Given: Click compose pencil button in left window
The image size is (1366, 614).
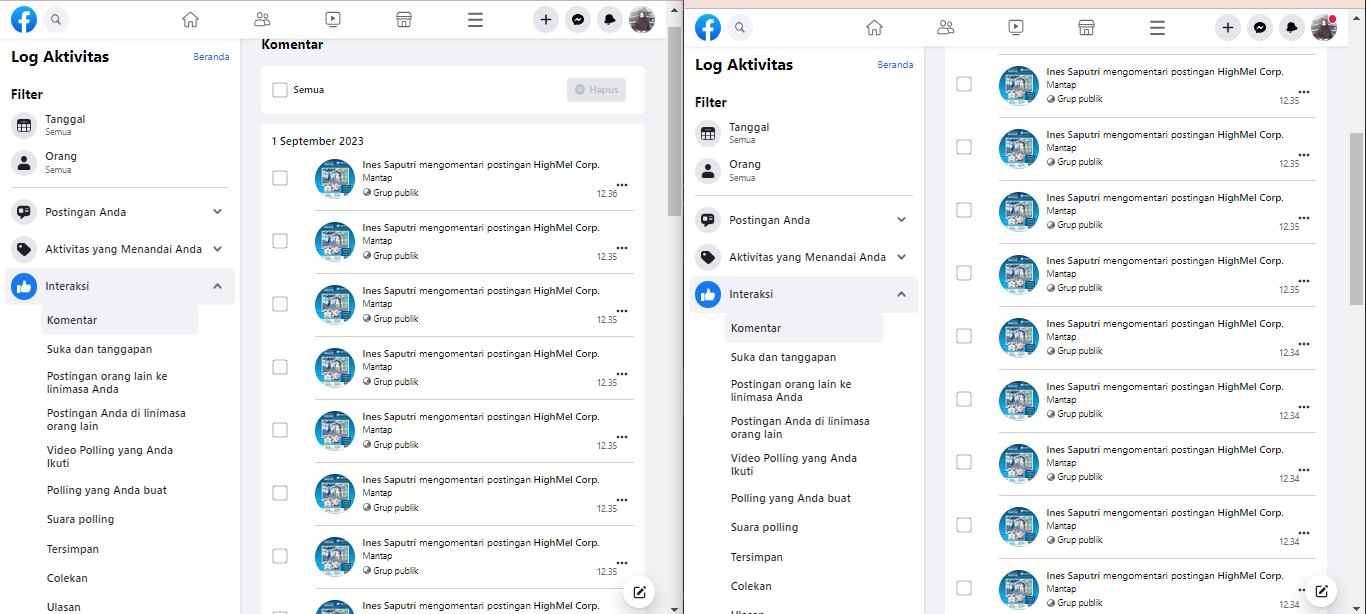Looking at the screenshot, I should click(x=639, y=592).
